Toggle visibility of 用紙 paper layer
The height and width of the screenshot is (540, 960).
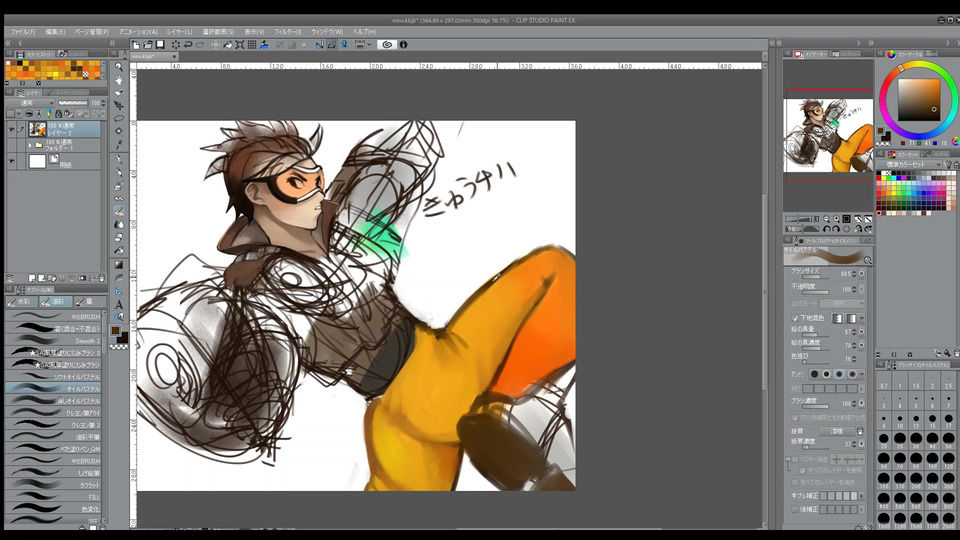click(11, 161)
